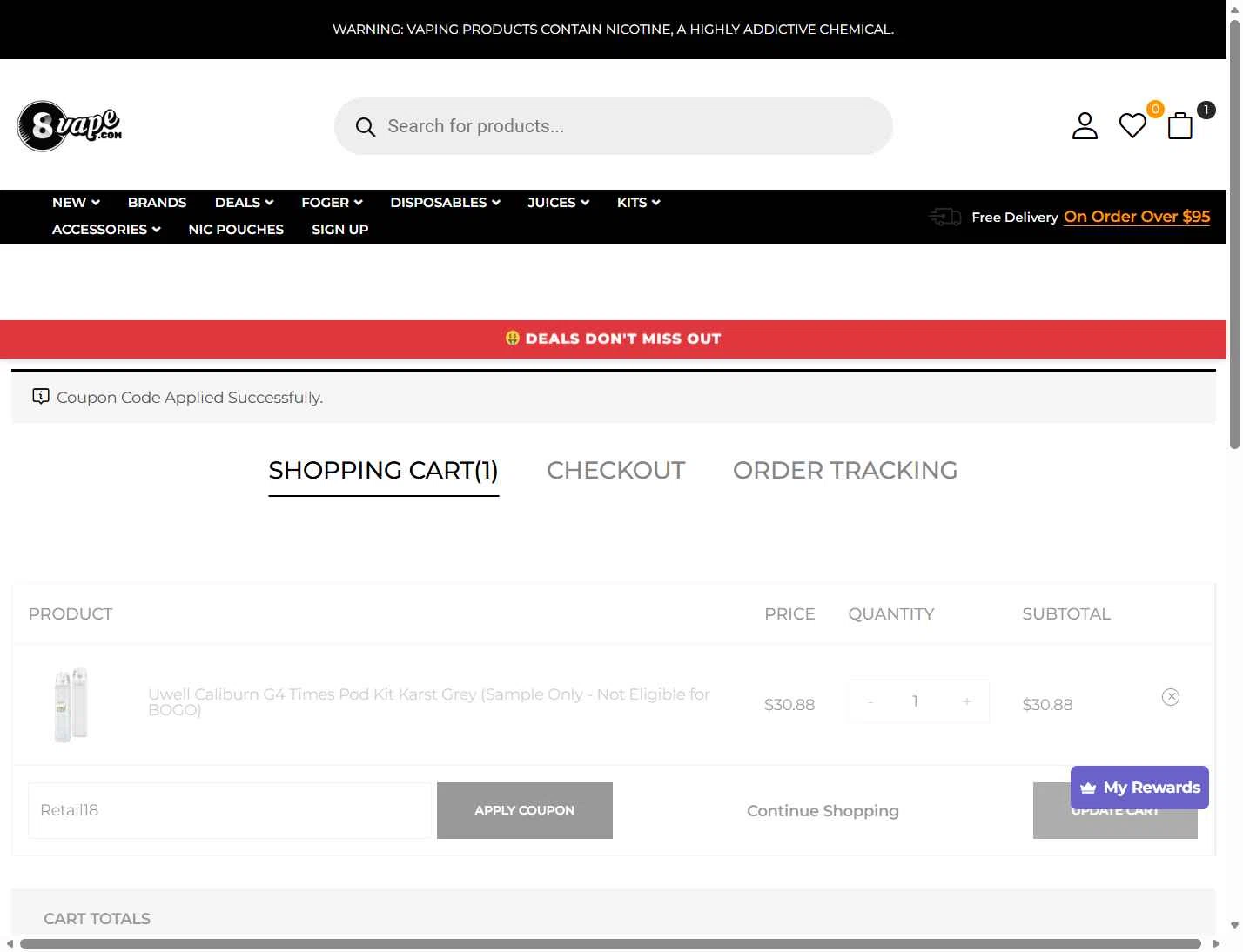This screenshot has height=952, width=1243.
Task: Expand the NEW dropdown menu
Action: pos(76,202)
